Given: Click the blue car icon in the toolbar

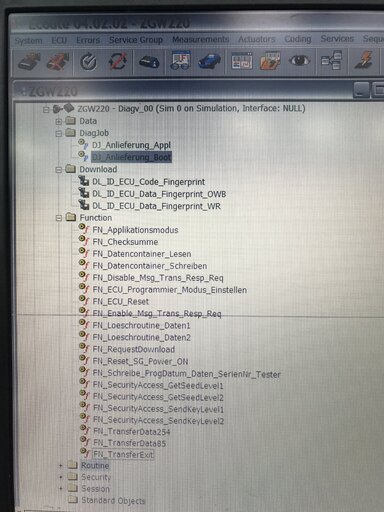Looking at the screenshot, I should [x=210, y=61].
